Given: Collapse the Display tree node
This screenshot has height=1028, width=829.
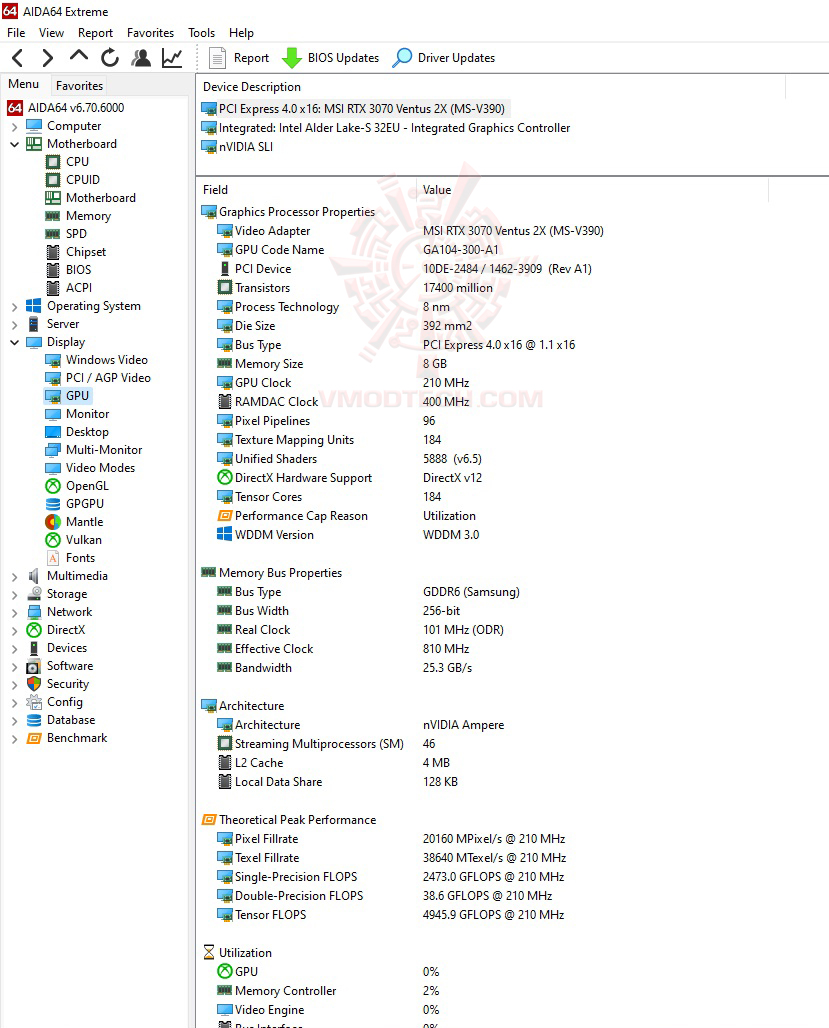Looking at the screenshot, I should (x=14, y=342).
